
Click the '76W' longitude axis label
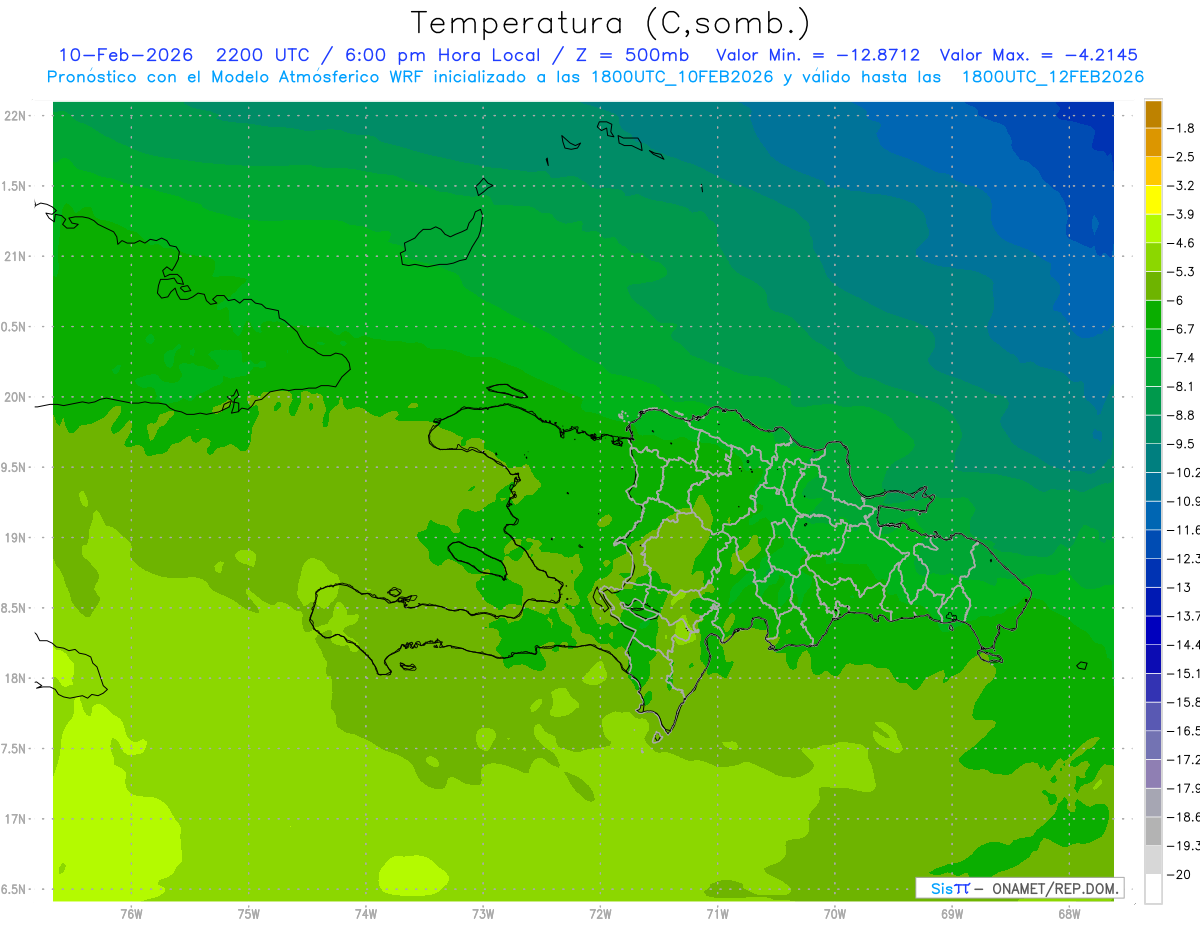pyautogui.click(x=131, y=913)
